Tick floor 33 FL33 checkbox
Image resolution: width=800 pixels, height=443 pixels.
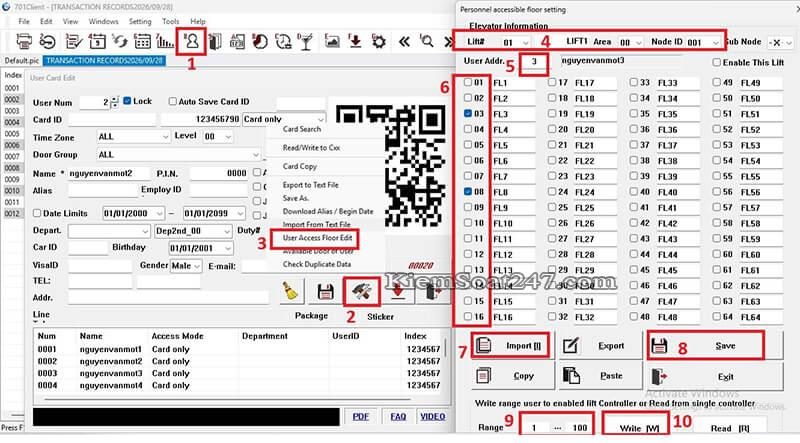(633, 82)
